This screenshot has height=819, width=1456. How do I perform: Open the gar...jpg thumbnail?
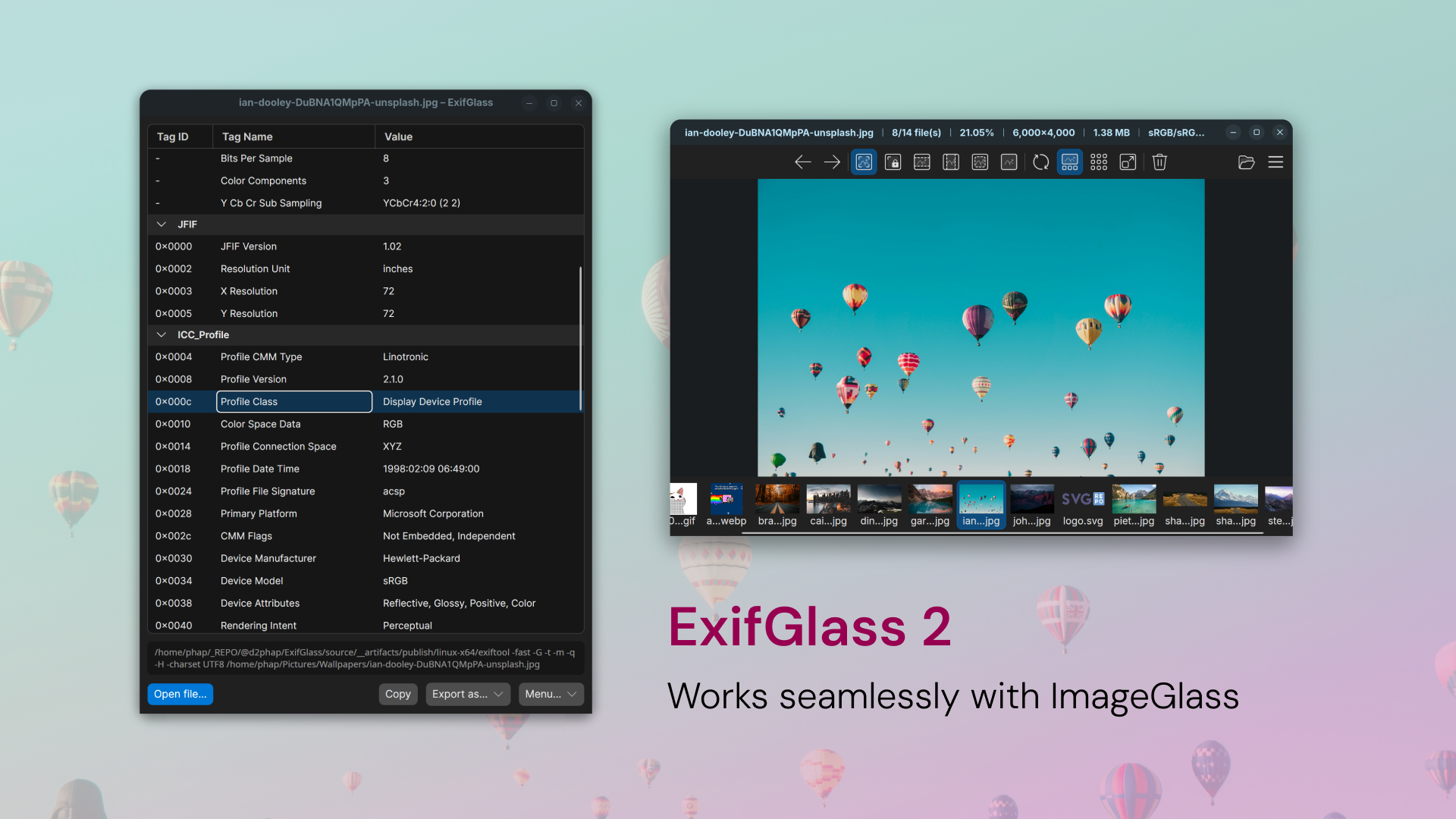click(930, 505)
